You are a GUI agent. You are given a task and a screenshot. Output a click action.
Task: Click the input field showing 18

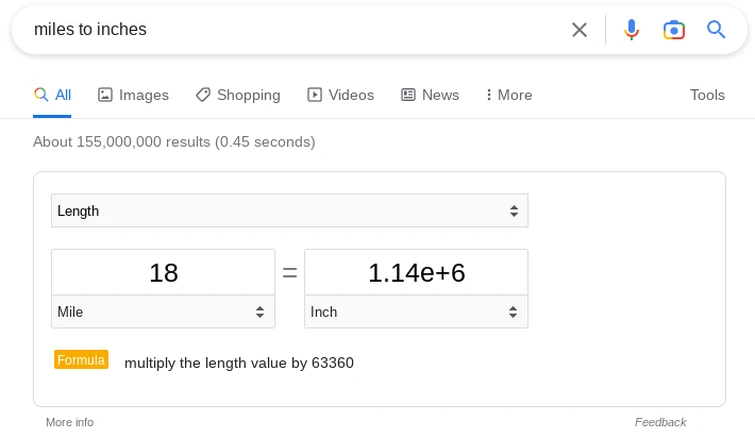163,273
